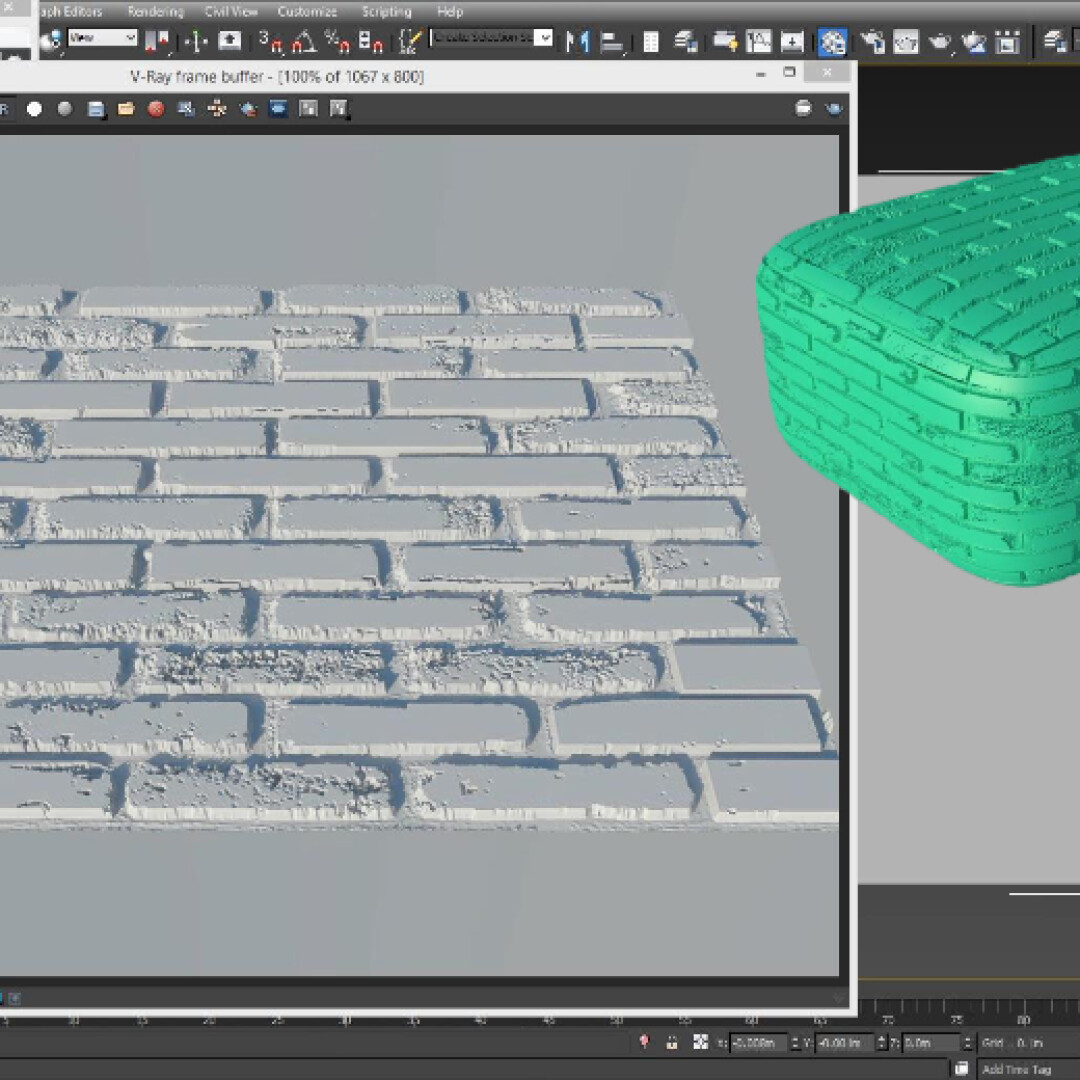Open the Scripting menu
This screenshot has width=1080, height=1080.
coord(386,12)
